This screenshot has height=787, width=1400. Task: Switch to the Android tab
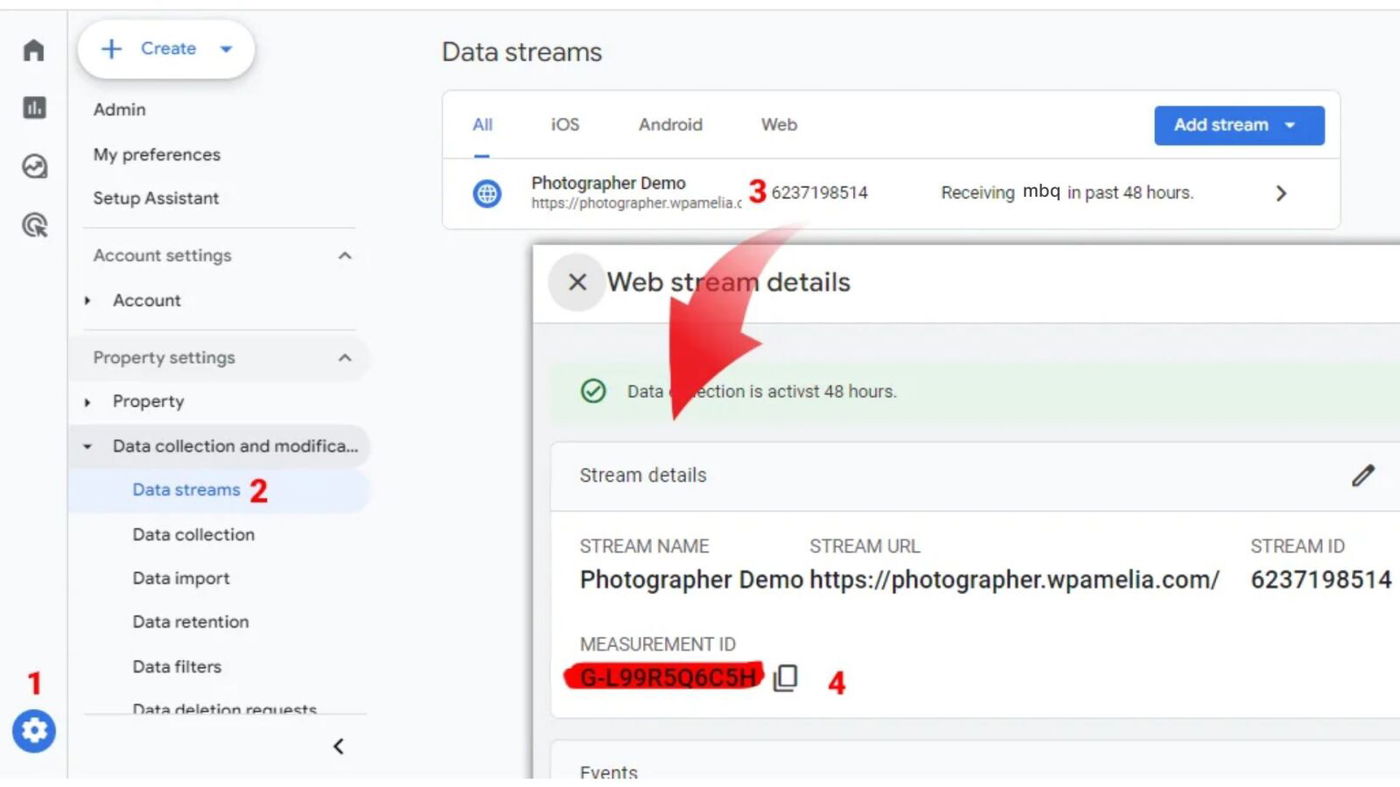pos(670,125)
